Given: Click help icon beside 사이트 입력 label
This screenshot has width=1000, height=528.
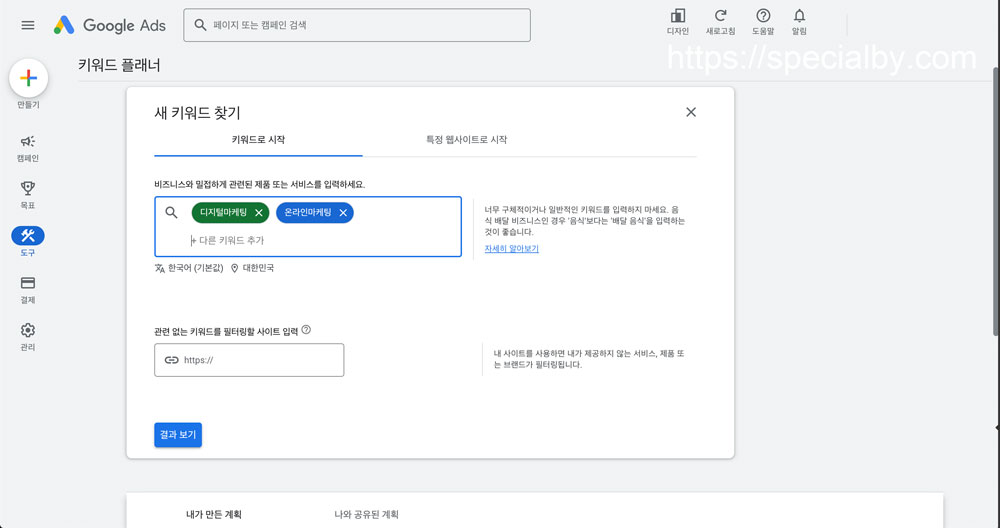Looking at the screenshot, I should click(306, 330).
